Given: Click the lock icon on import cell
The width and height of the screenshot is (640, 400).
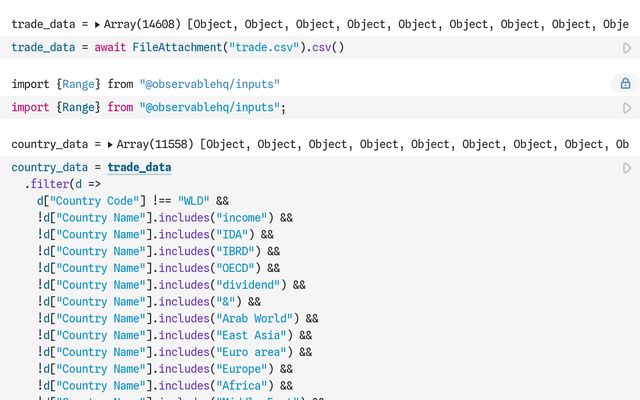Looking at the screenshot, I should (x=626, y=84).
